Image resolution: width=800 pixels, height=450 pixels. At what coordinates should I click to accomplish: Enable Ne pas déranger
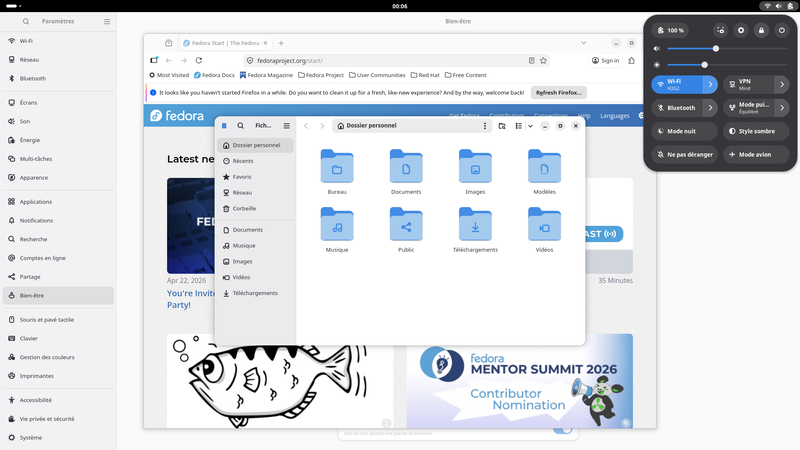click(684, 155)
